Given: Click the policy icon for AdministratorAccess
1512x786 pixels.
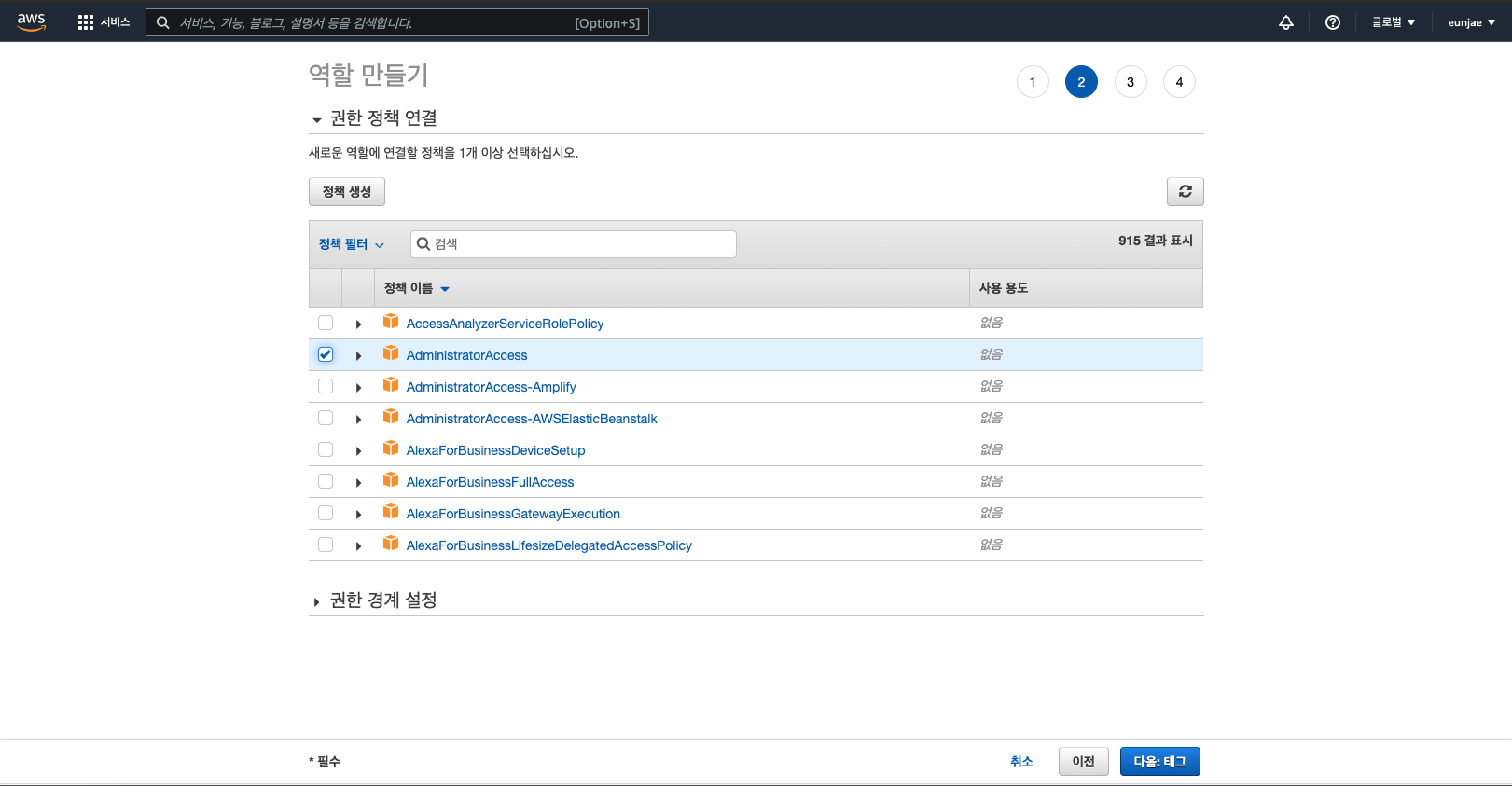Looking at the screenshot, I should pos(391,353).
